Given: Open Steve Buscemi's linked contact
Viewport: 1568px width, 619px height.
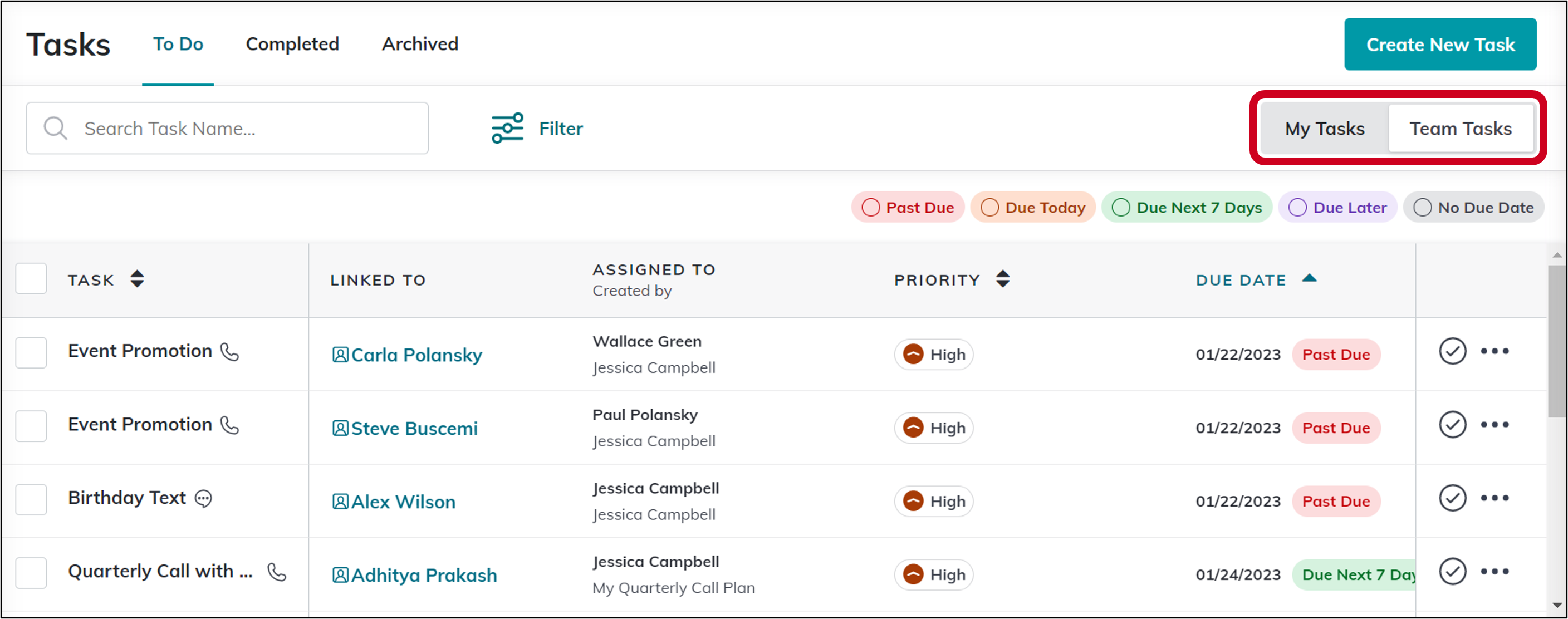Looking at the screenshot, I should (x=414, y=428).
